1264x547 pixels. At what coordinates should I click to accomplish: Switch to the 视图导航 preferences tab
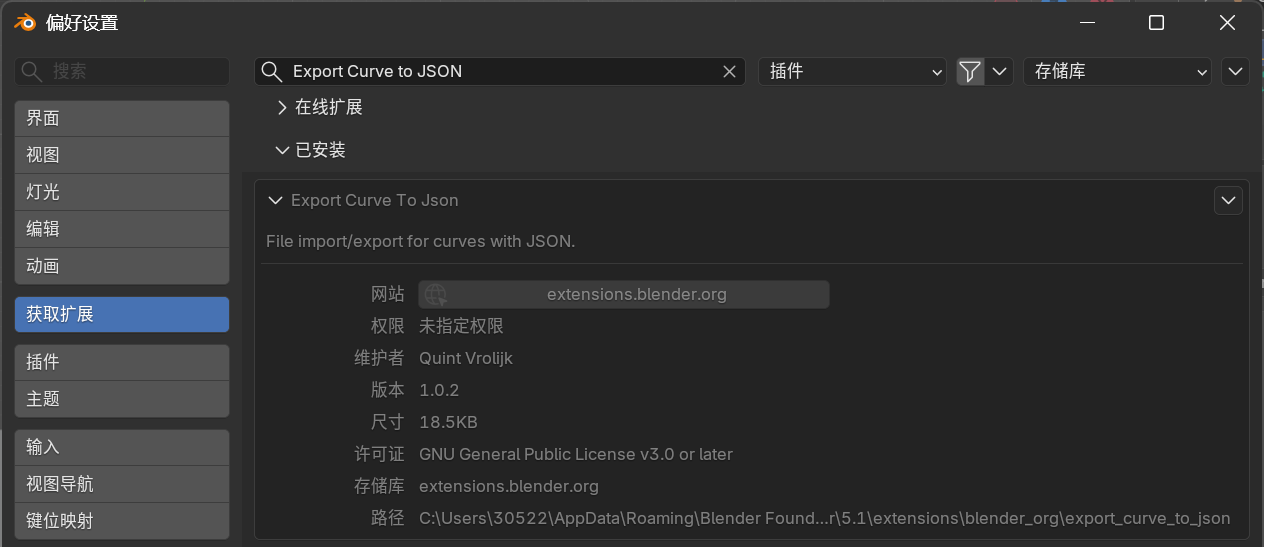point(122,484)
